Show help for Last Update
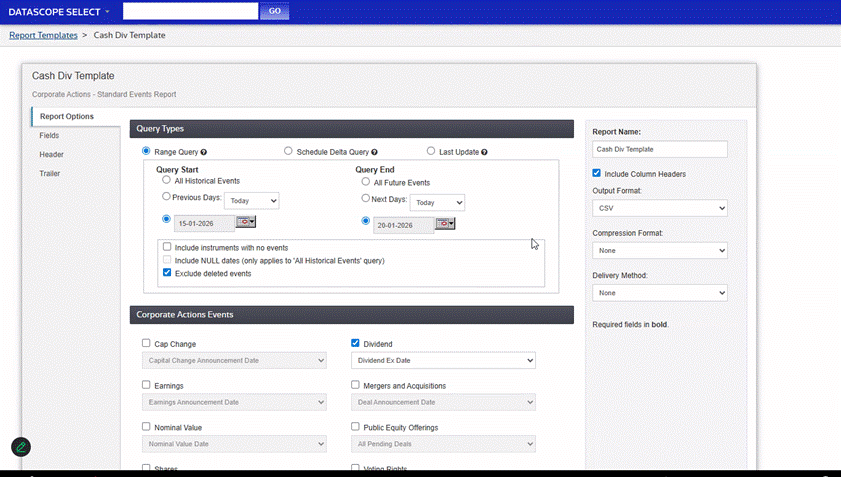The width and height of the screenshot is (841, 477). pyautogui.click(x=484, y=152)
